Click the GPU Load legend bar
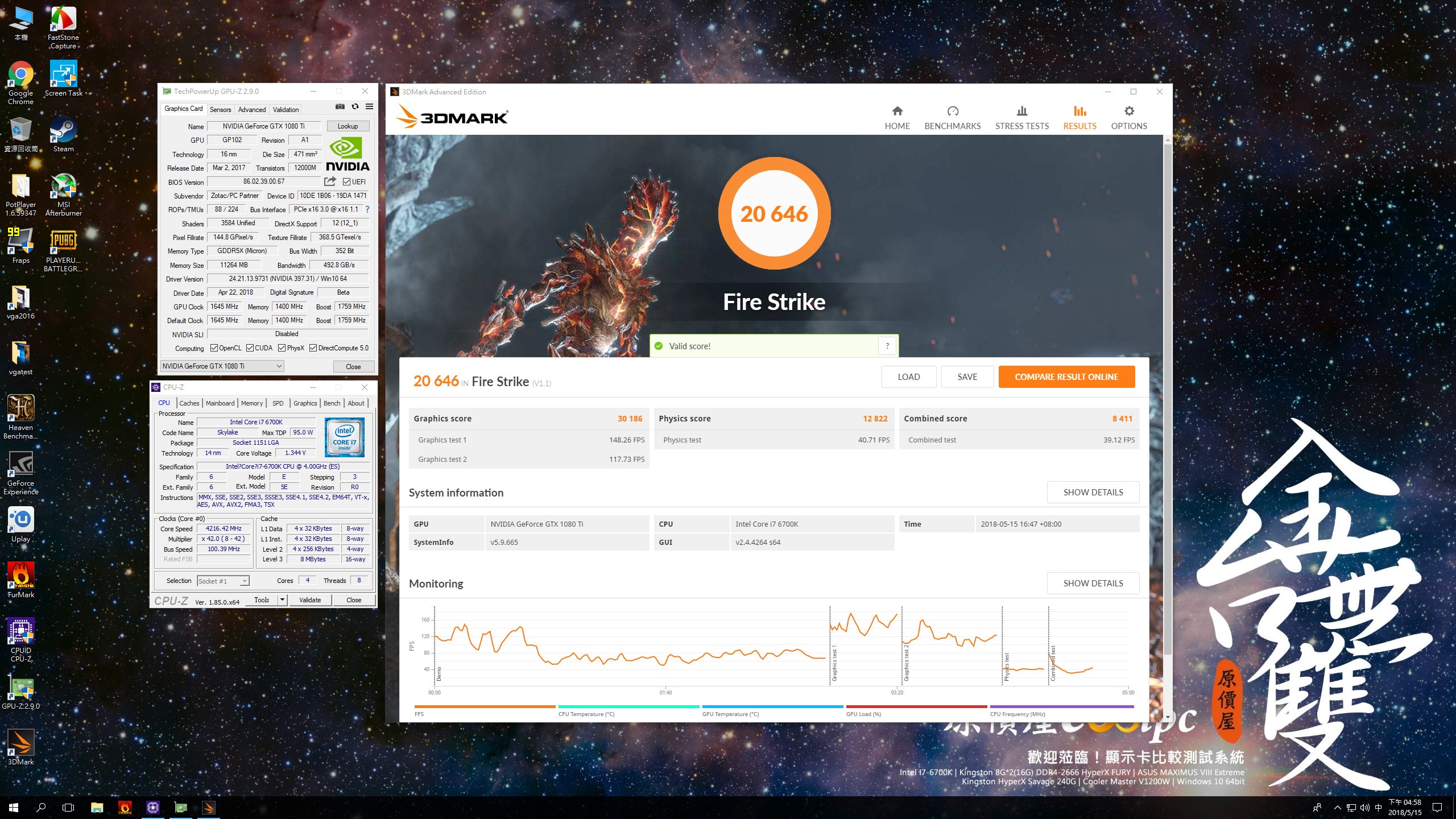This screenshot has height=819, width=1456. point(916,706)
